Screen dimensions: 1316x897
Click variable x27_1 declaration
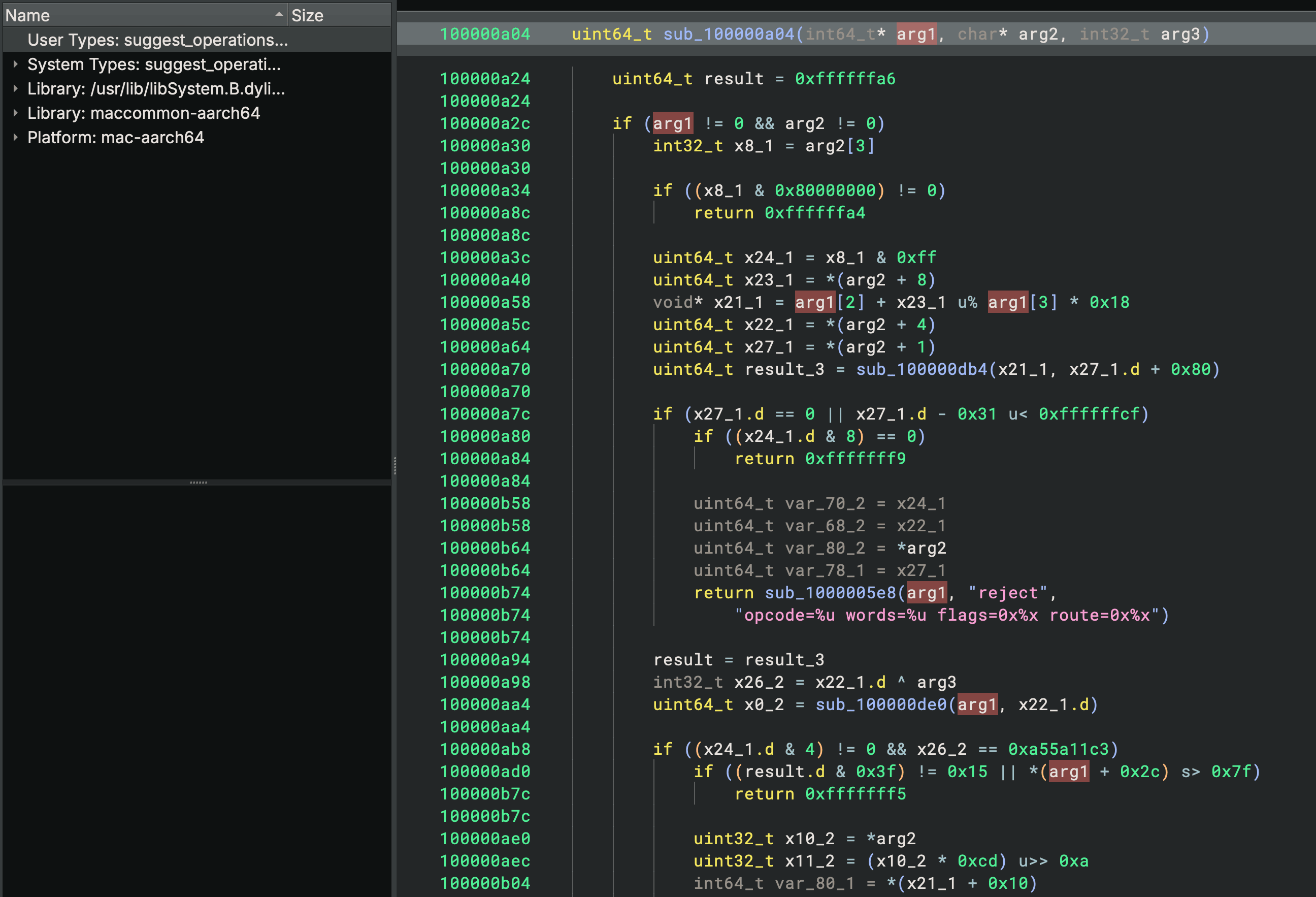click(770, 347)
